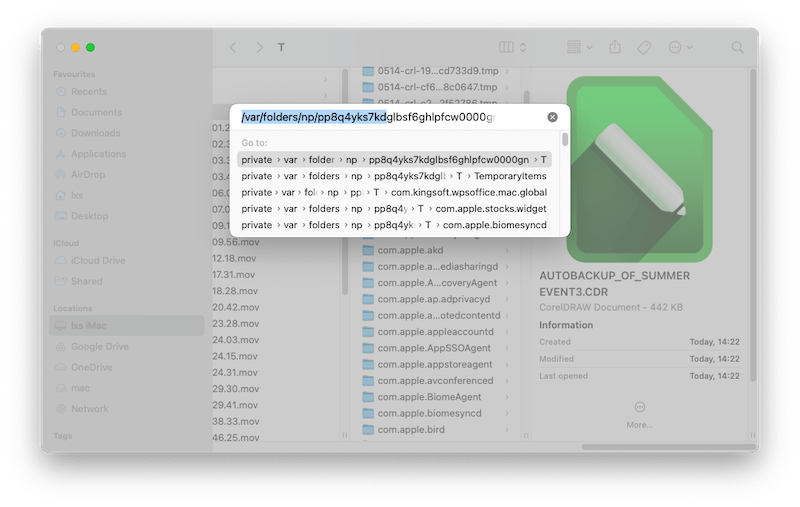Click the folder path input field
This screenshot has width=800, height=507.
pos(390,117)
